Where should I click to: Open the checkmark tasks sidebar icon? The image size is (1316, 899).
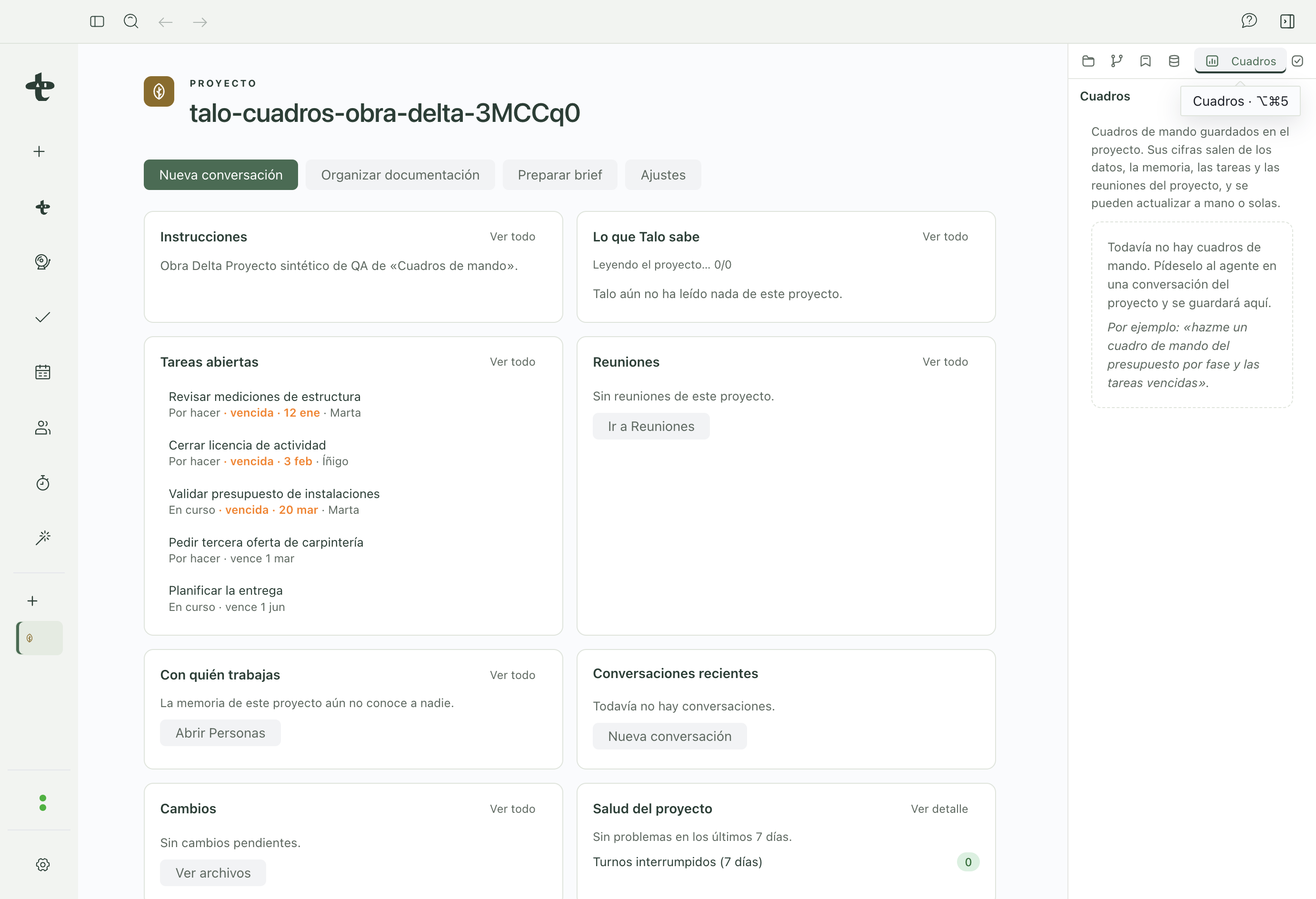(42, 317)
